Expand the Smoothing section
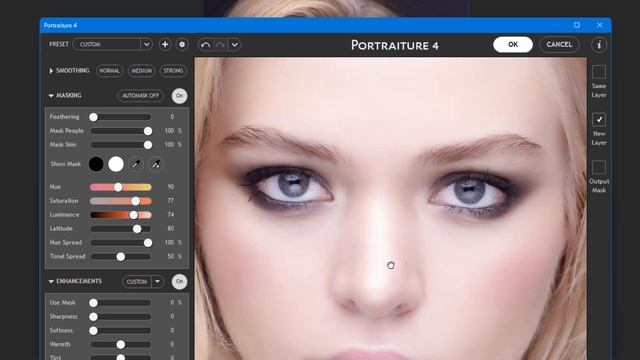Viewport: 640px width, 360px height. pyautogui.click(x=51, y=71)
